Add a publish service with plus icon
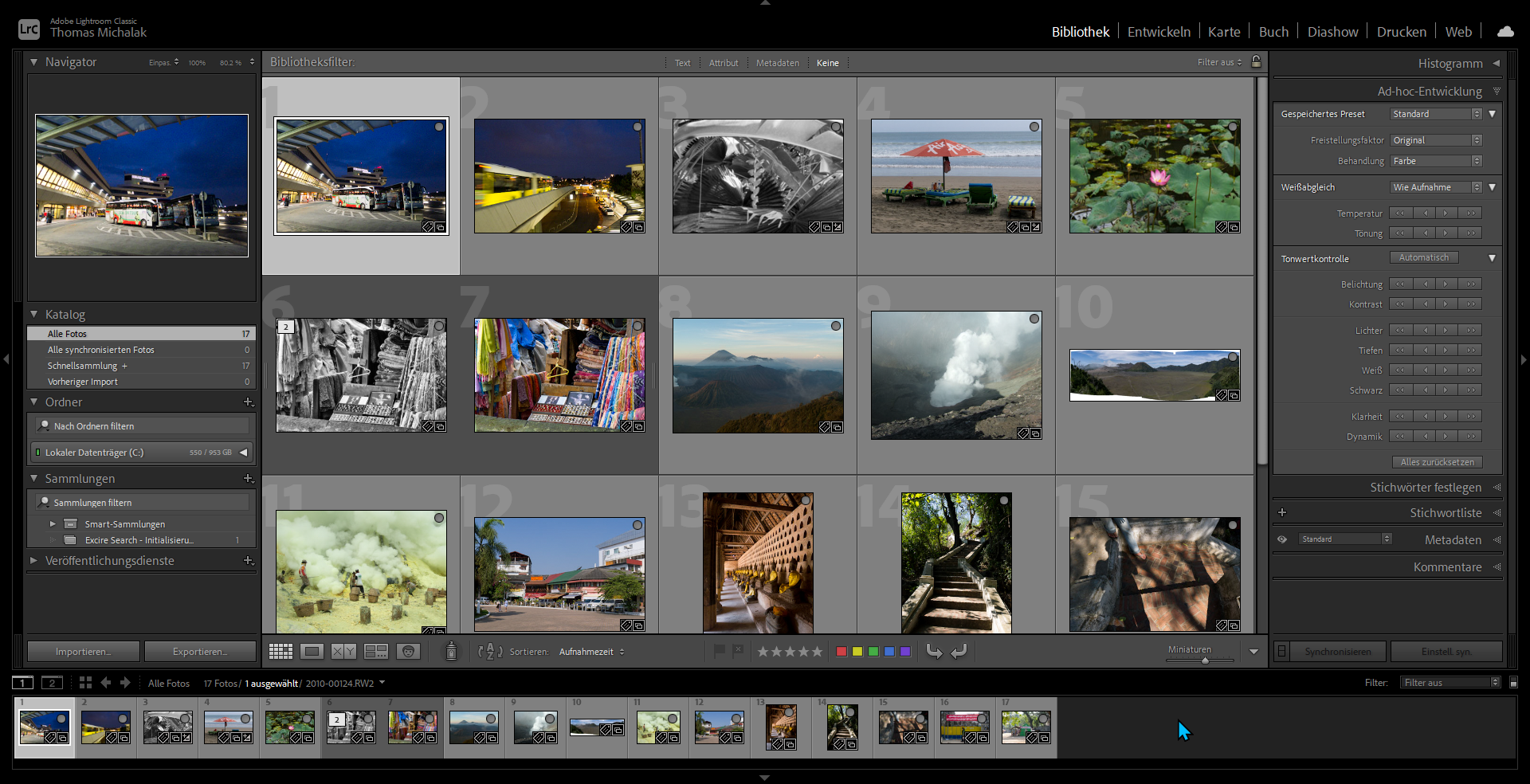The height and width of the screenshot is (784, 1530). point(248,561)
